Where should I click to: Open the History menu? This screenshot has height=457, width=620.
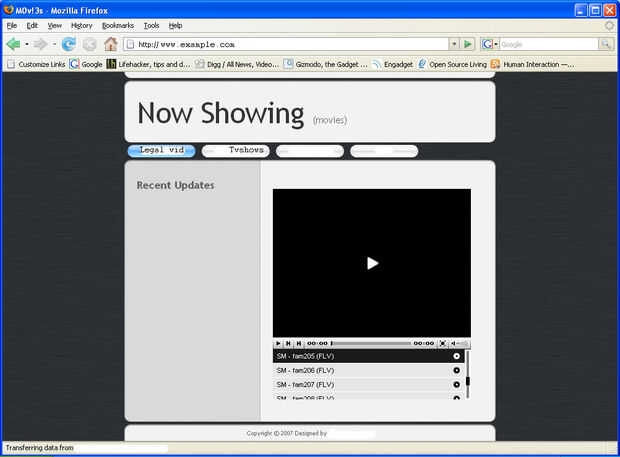click(x=81, y=26)
